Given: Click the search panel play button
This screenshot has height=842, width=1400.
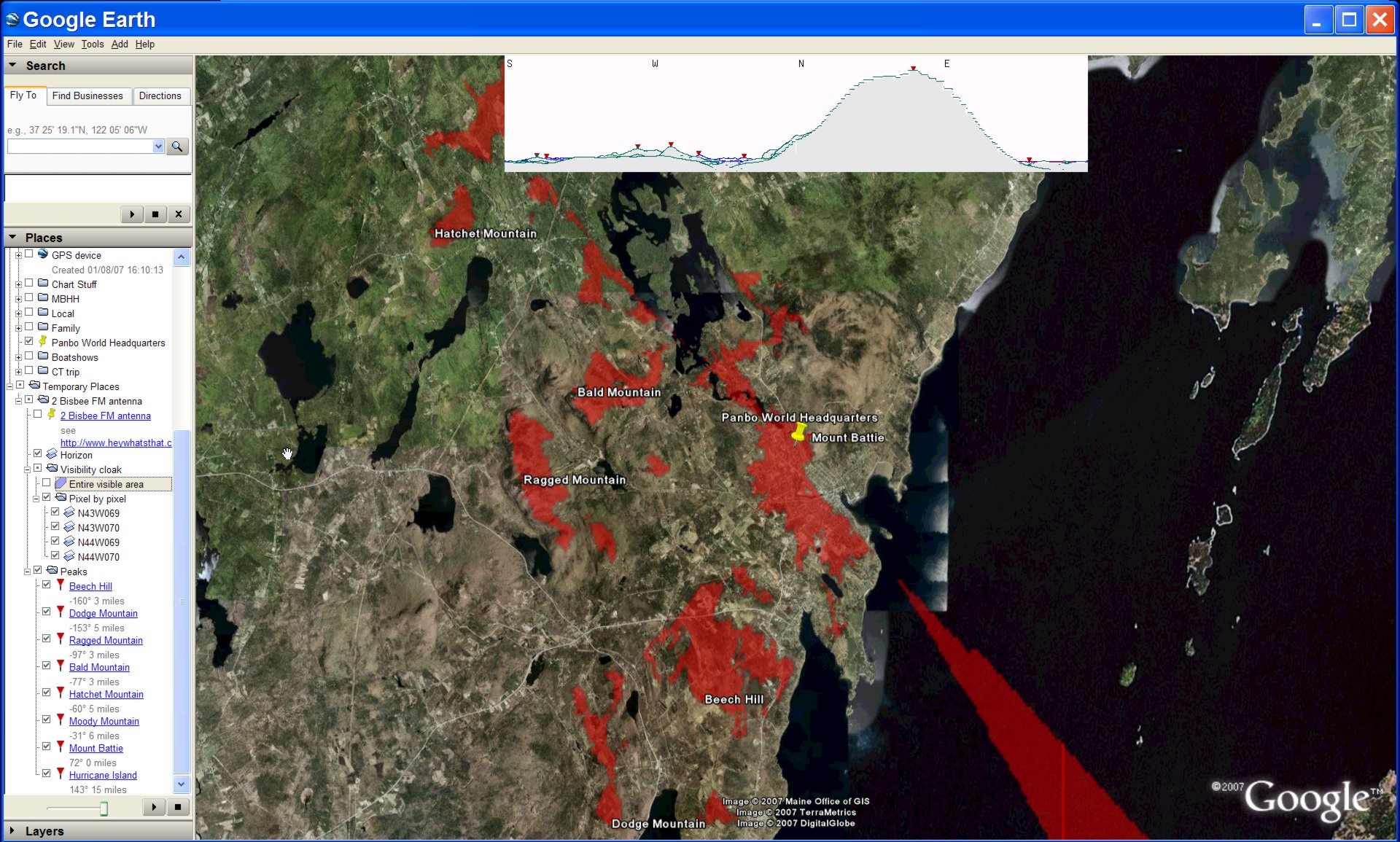Looking at the screenshot, I should click(x=132, y=214).
